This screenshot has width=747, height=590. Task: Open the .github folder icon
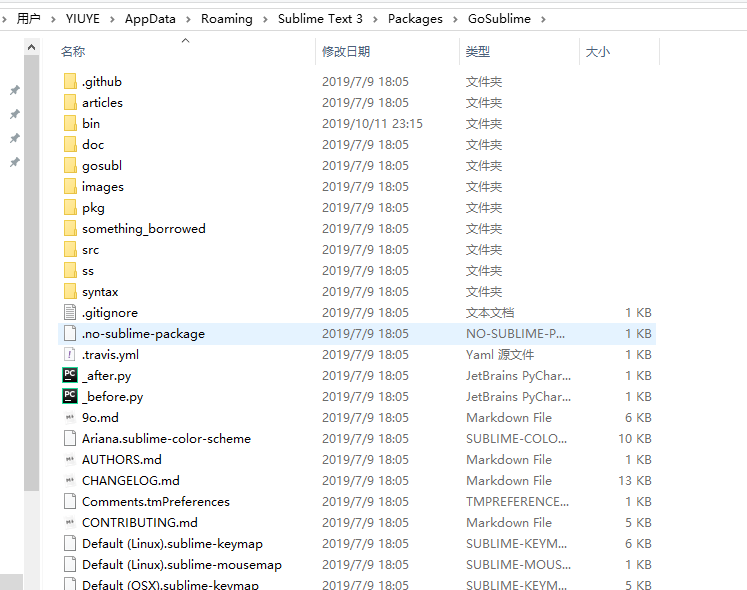point(70,81)
